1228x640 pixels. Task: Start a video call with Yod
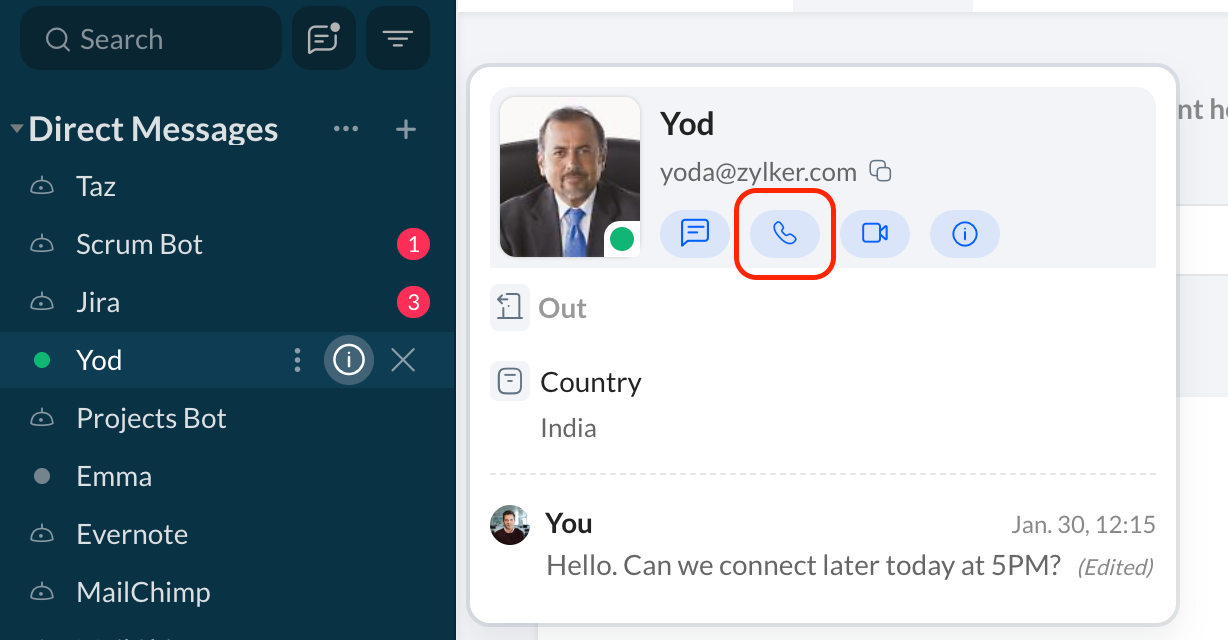(x=875, y=234)
